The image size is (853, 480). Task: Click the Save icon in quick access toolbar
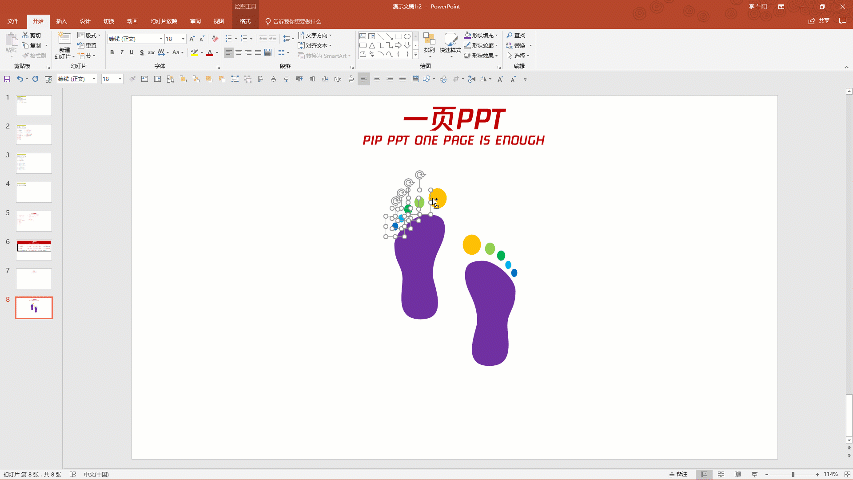(7, 78)
